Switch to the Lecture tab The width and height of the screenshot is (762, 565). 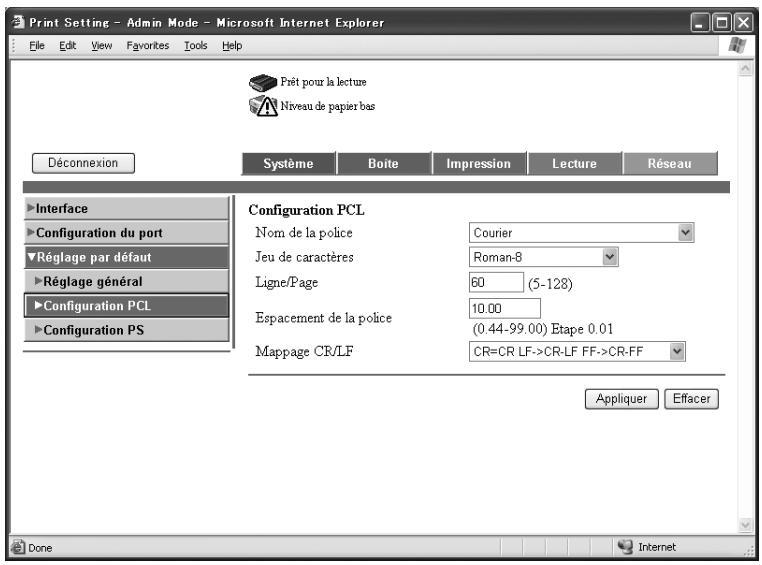tap(574, 164)
